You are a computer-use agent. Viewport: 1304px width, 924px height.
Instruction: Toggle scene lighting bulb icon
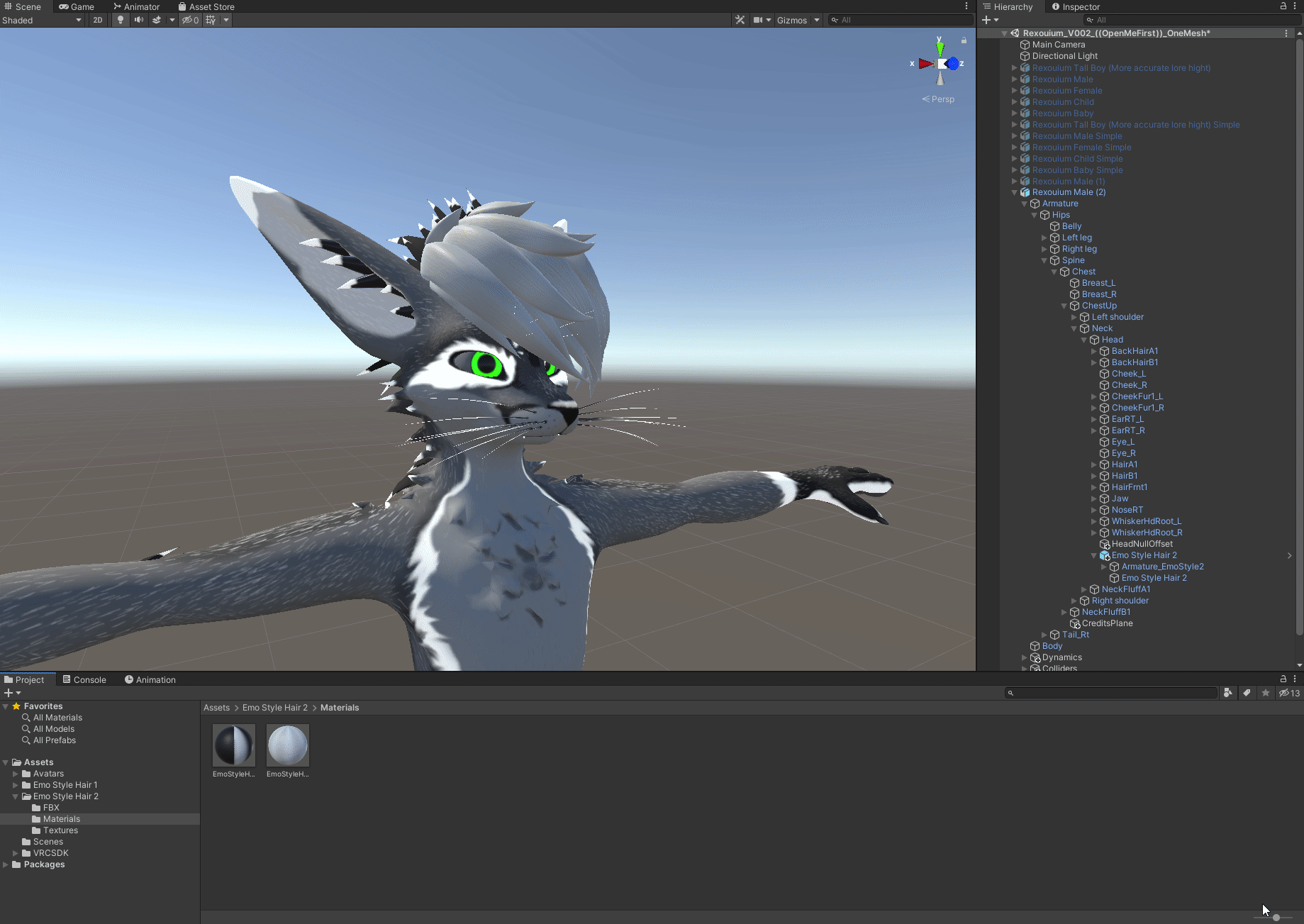(x=121, y=20)
